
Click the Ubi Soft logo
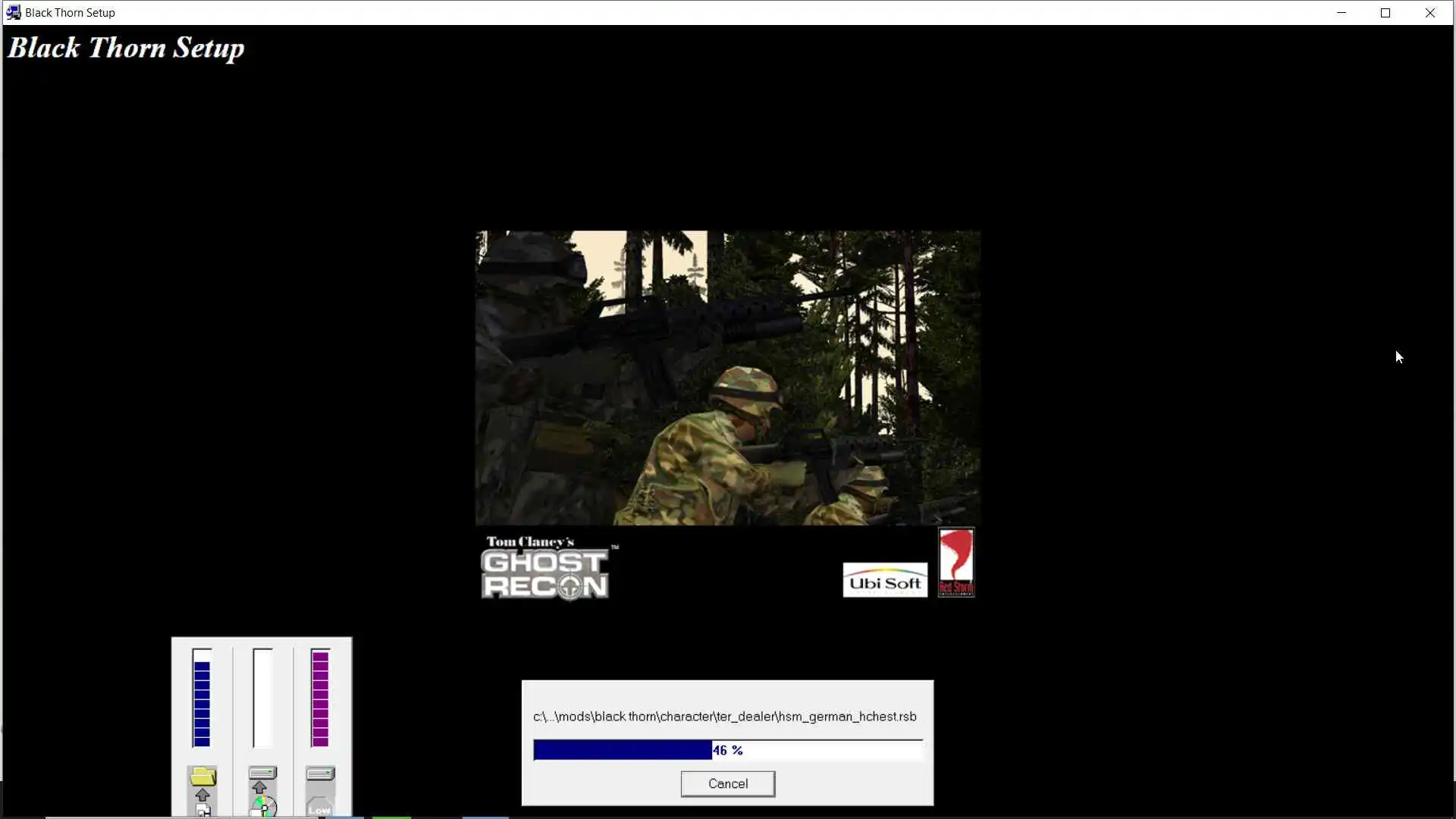884,581
